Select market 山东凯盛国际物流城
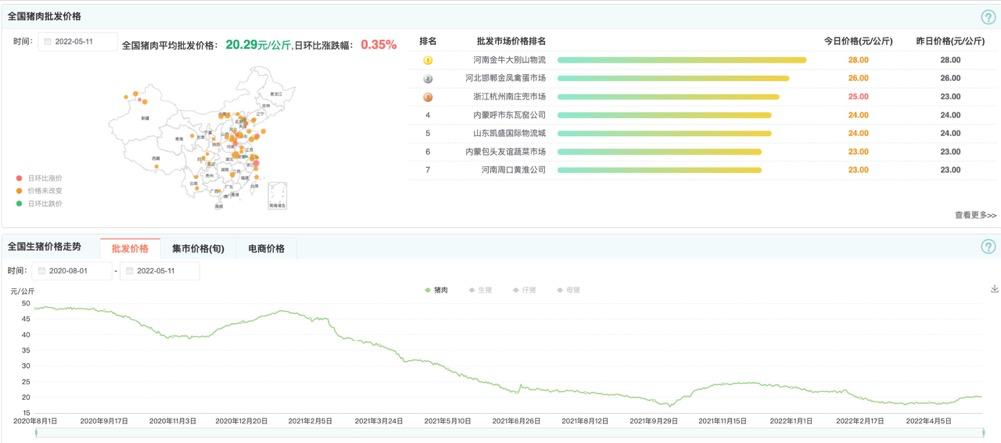The image size is (1001, 443). point(509,133)
